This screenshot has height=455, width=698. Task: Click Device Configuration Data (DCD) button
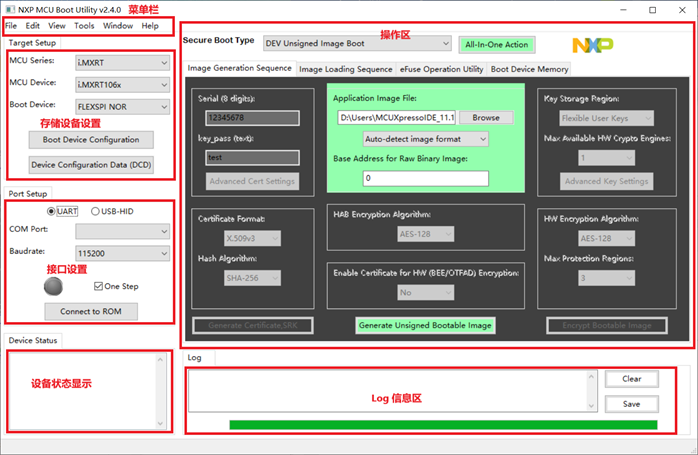91,165
